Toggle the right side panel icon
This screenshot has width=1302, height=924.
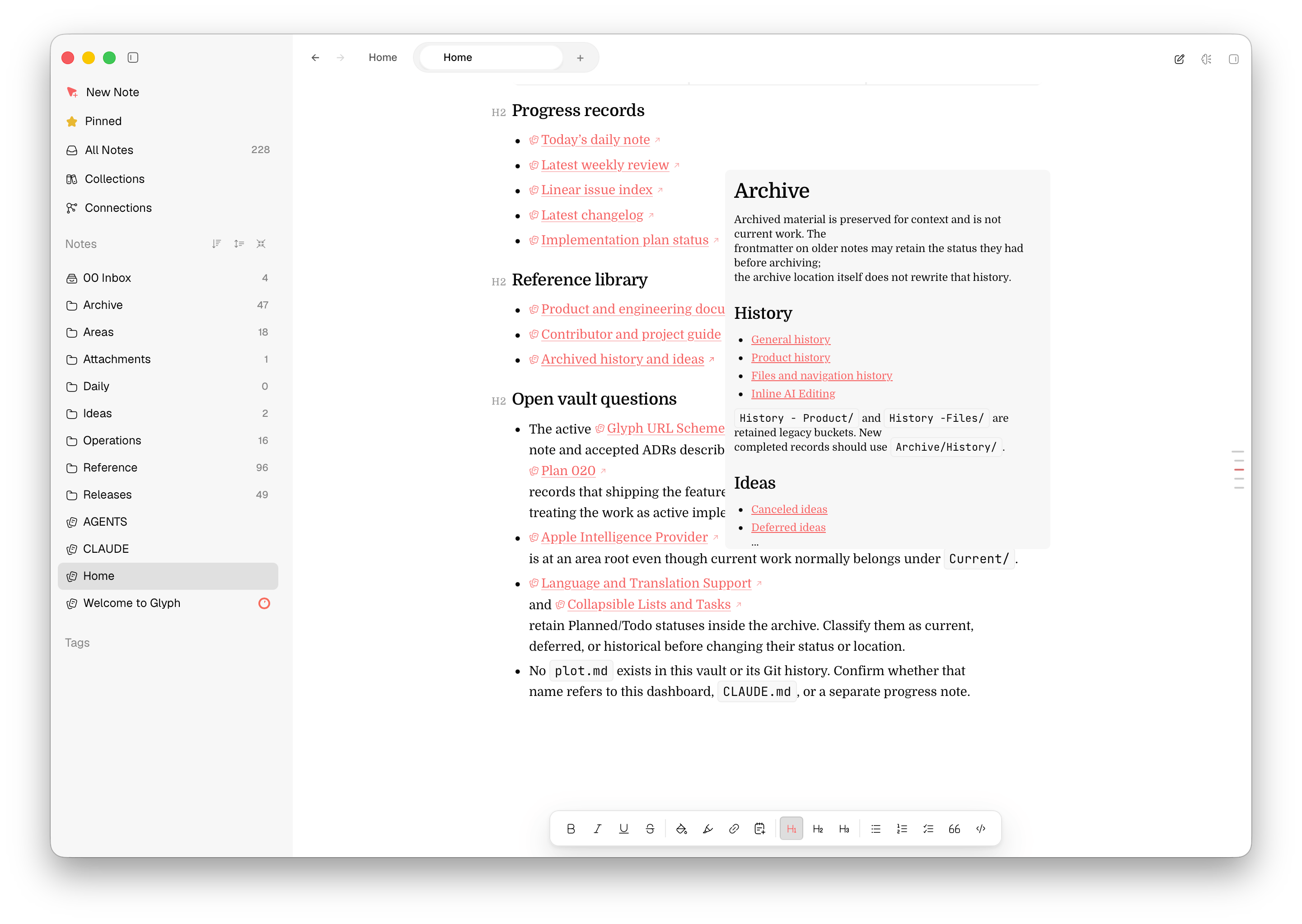coord(1234,59)
